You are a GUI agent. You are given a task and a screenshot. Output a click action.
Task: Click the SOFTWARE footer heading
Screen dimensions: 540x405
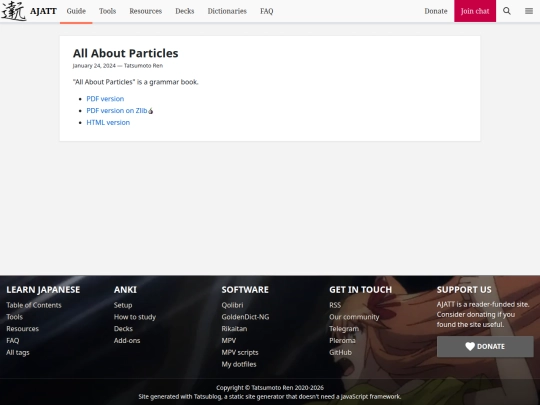tap(245, 290)
